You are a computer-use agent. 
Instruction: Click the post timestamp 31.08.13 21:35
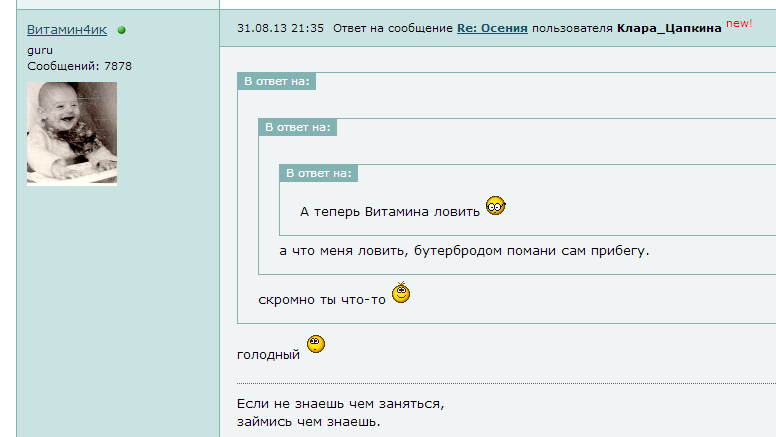point(280,28)
